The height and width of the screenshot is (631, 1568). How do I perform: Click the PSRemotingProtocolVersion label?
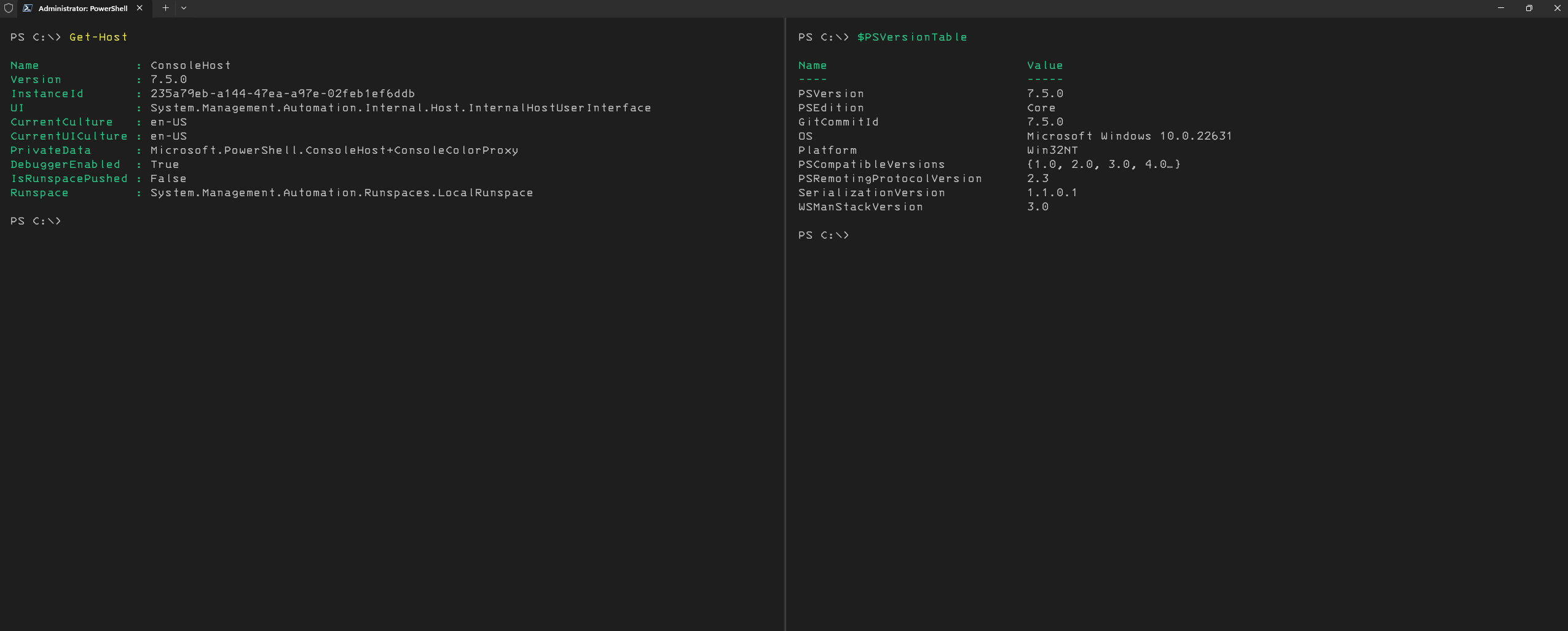[890, 178]
